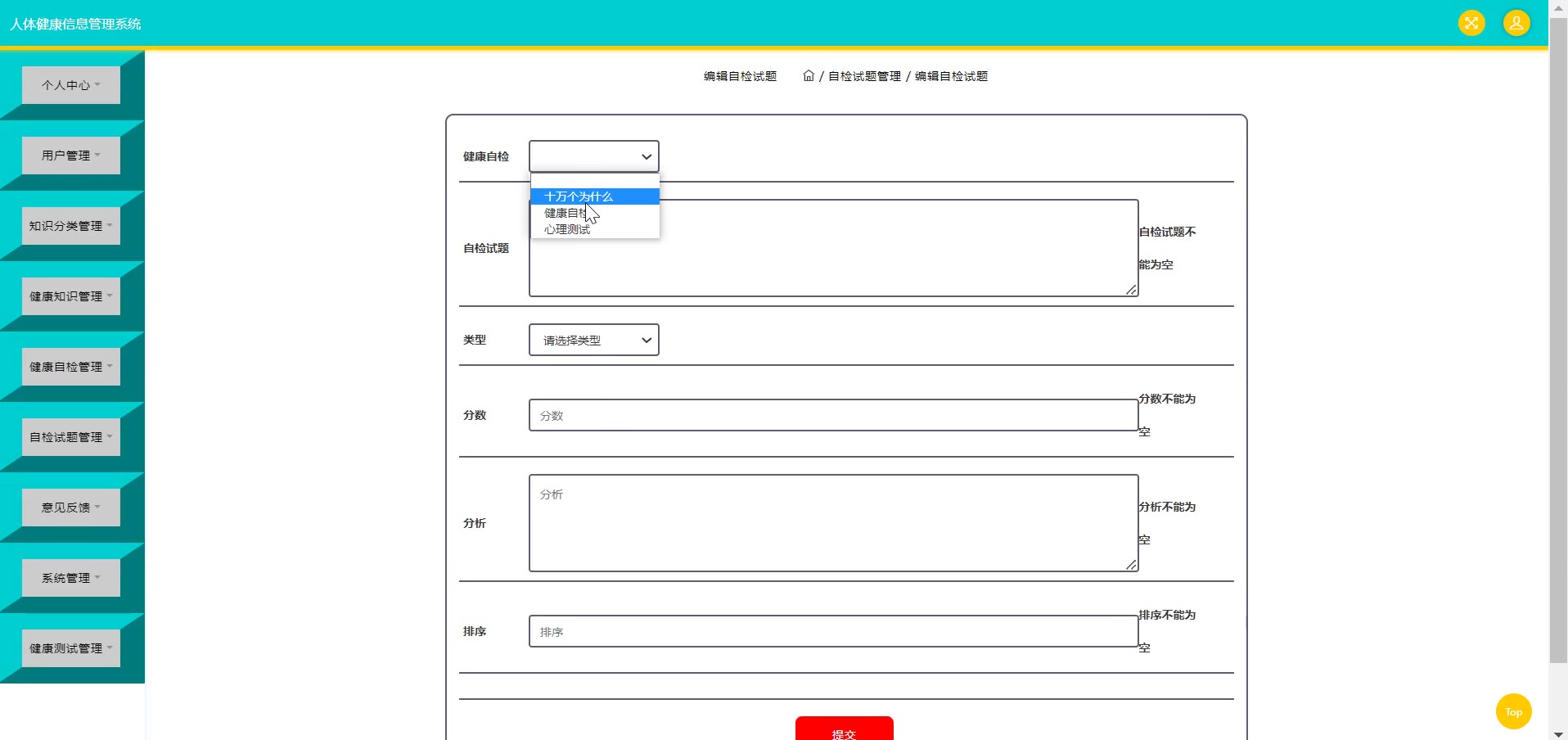Focus the 分数 input field
The image size is (1568, 740).
(834, 415)
